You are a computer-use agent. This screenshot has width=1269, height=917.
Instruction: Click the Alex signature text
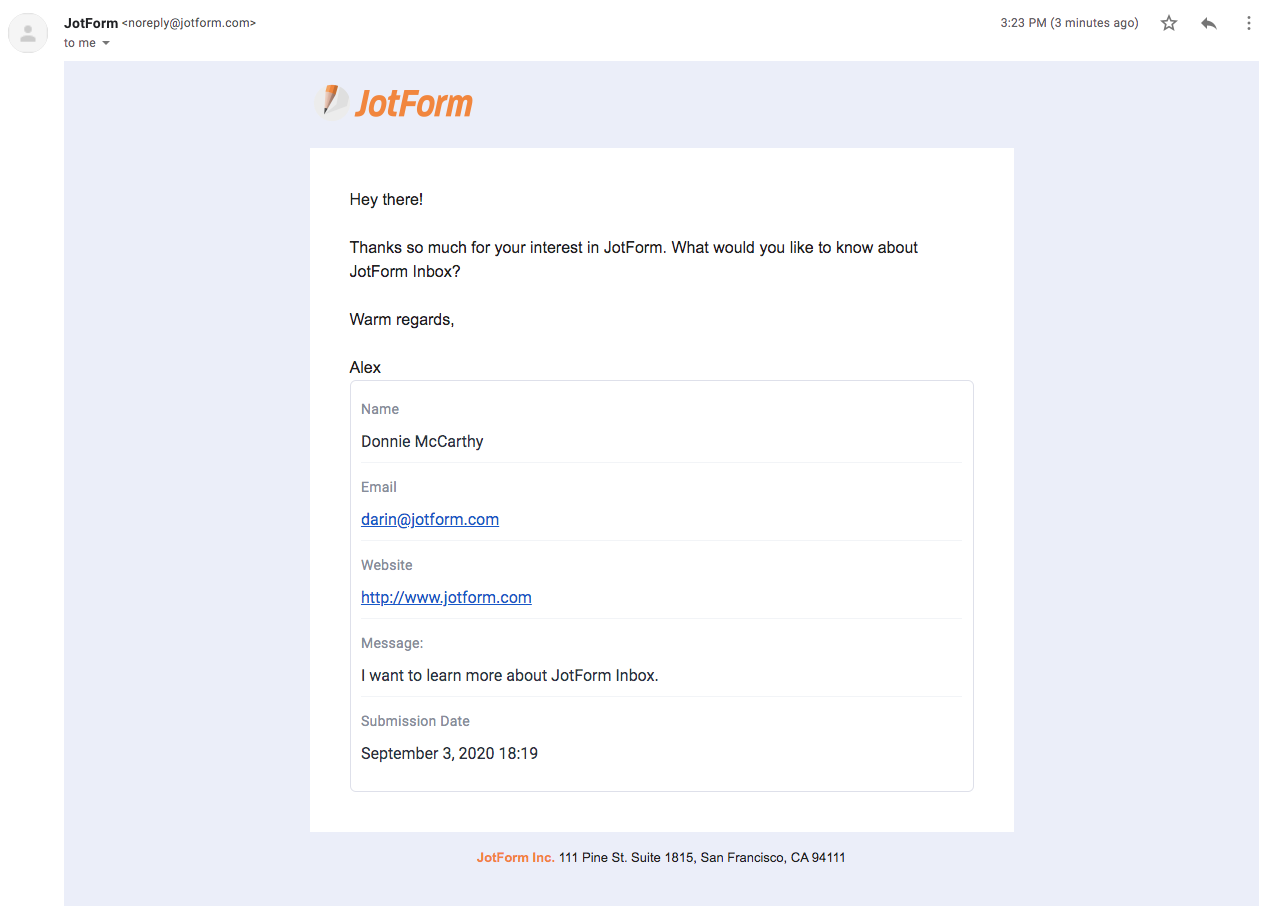[365, 367]
